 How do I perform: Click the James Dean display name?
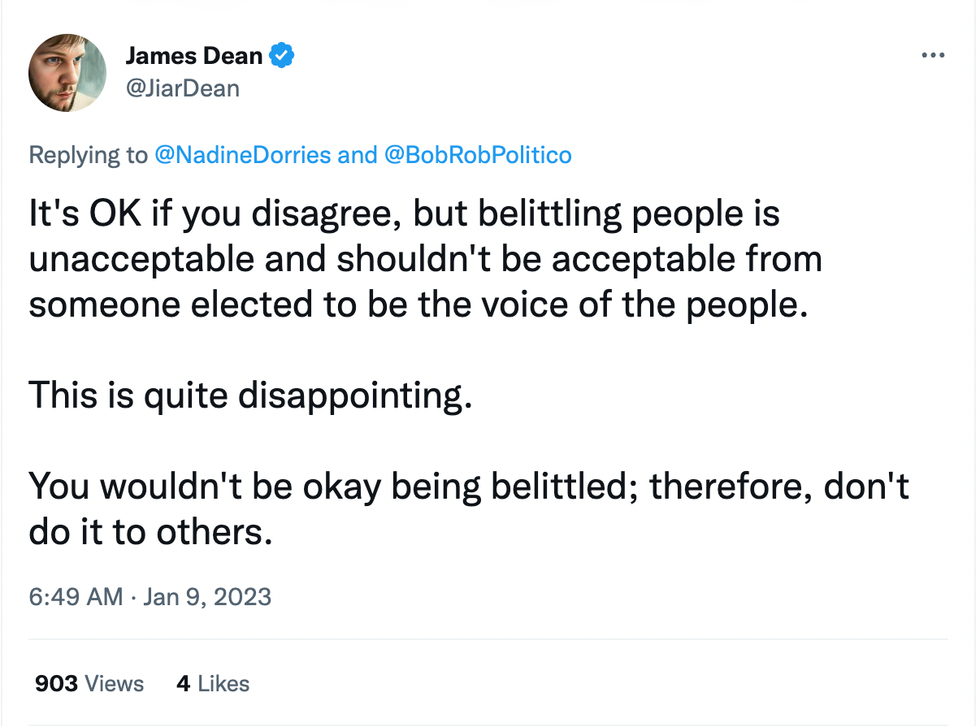click(x=194, y=56)
